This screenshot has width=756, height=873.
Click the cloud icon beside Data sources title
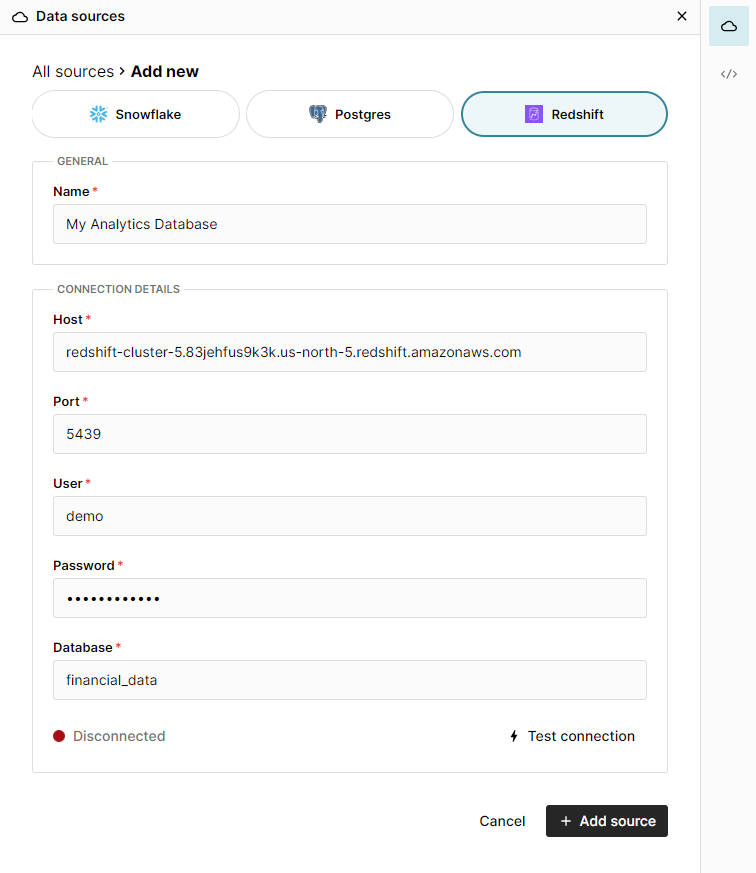click(x=19, y=16)
